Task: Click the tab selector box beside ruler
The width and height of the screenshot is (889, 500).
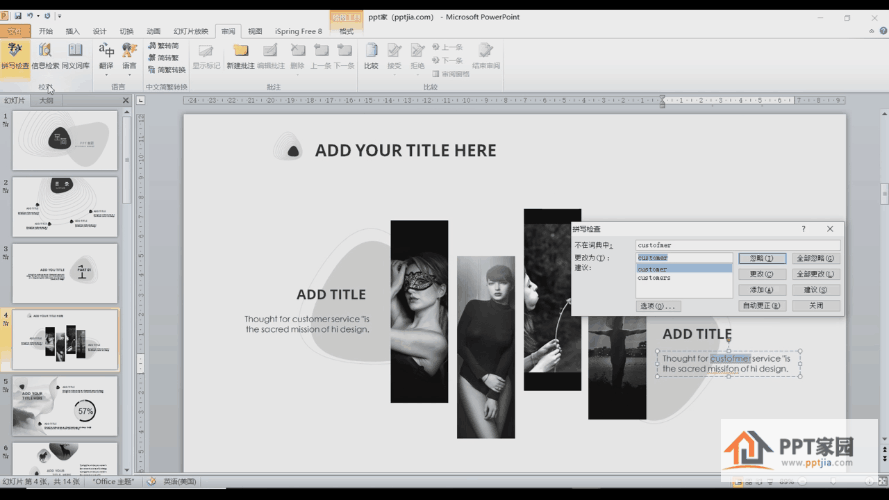Action: coord(141,100)
